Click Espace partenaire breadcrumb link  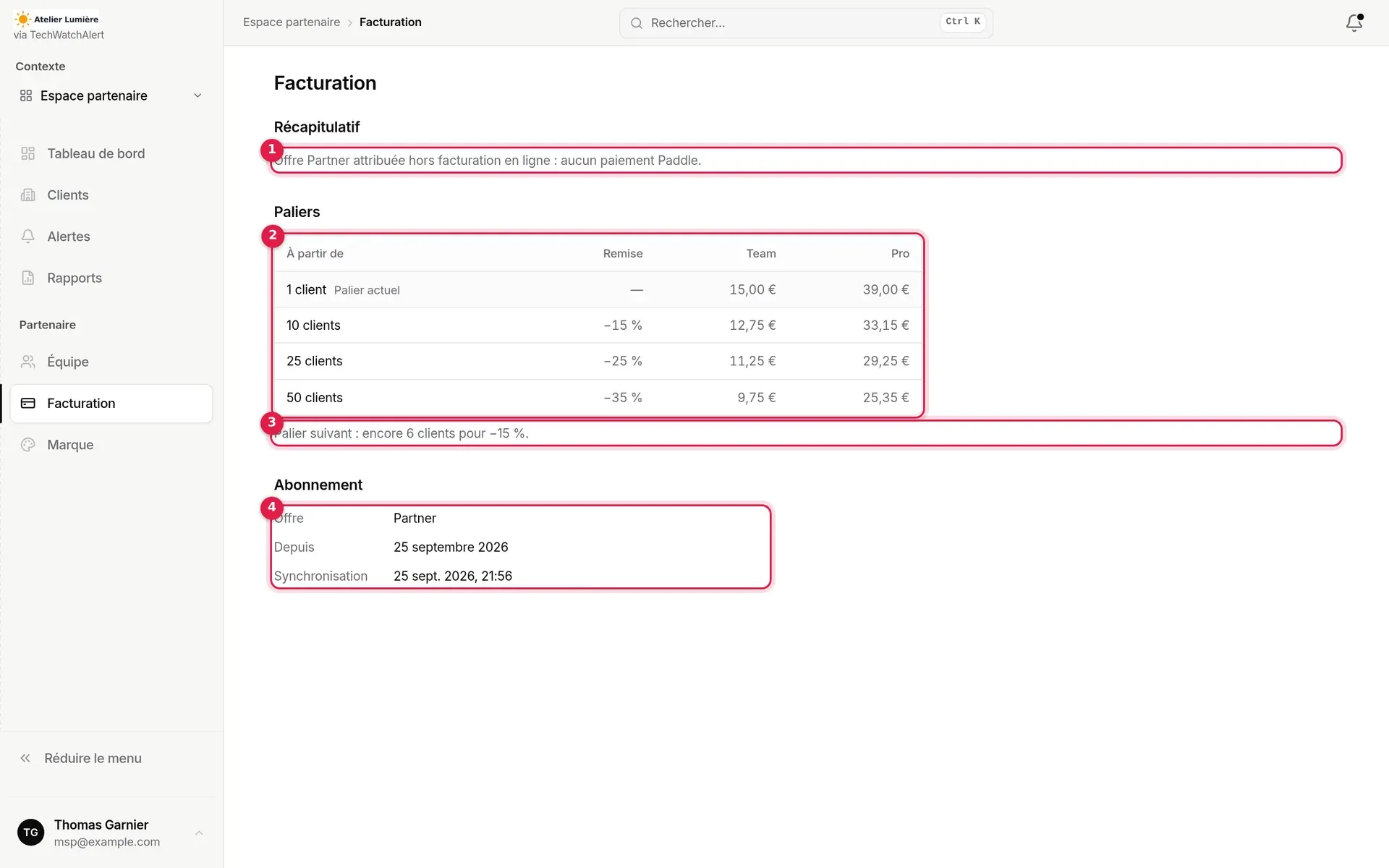click(292, 22)
